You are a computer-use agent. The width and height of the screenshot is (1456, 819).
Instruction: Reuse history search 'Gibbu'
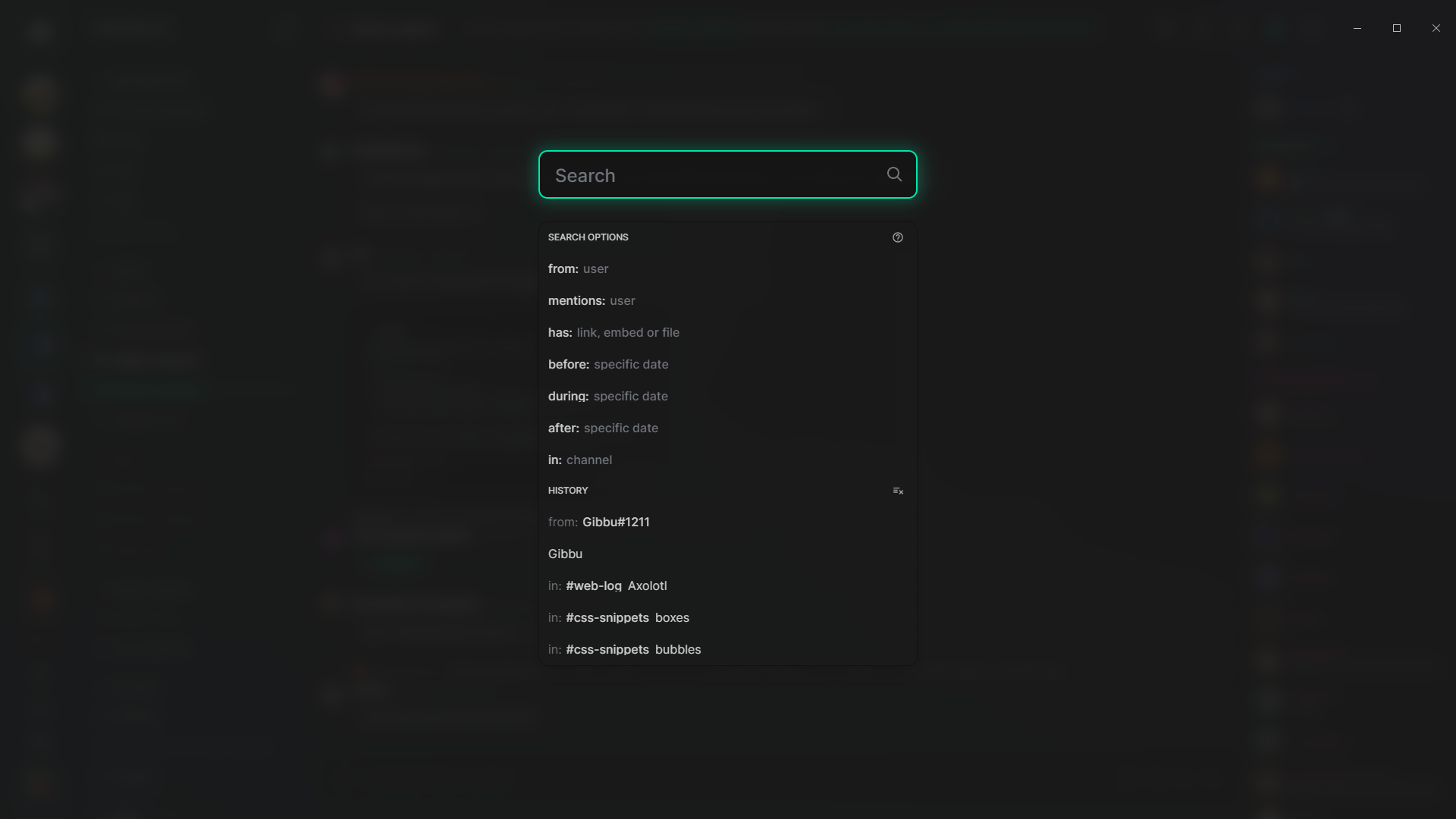[x=566, y=554]
